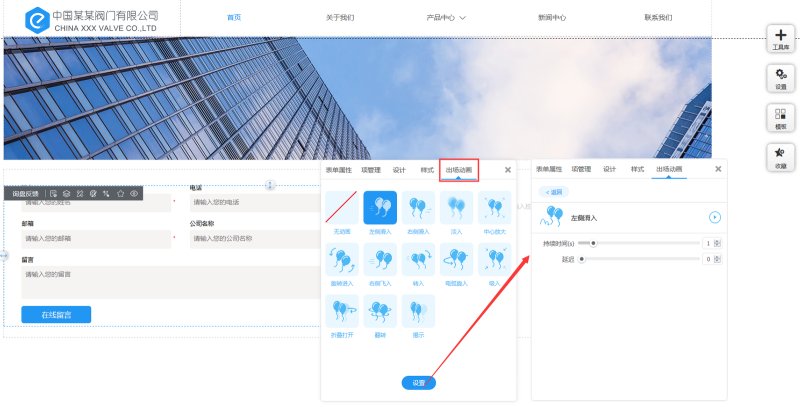Viewport: 800px width, 407px height.
Task: Open the 工具库 toolbox button
Action: 781,39
